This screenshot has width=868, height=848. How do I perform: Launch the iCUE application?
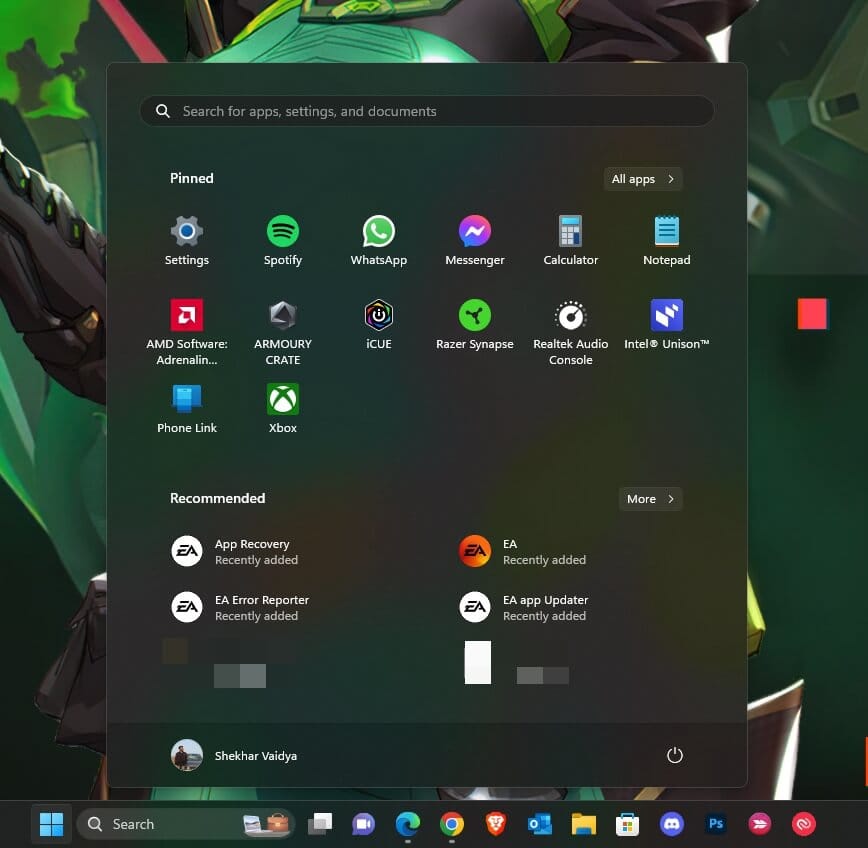tap(378, 313)
